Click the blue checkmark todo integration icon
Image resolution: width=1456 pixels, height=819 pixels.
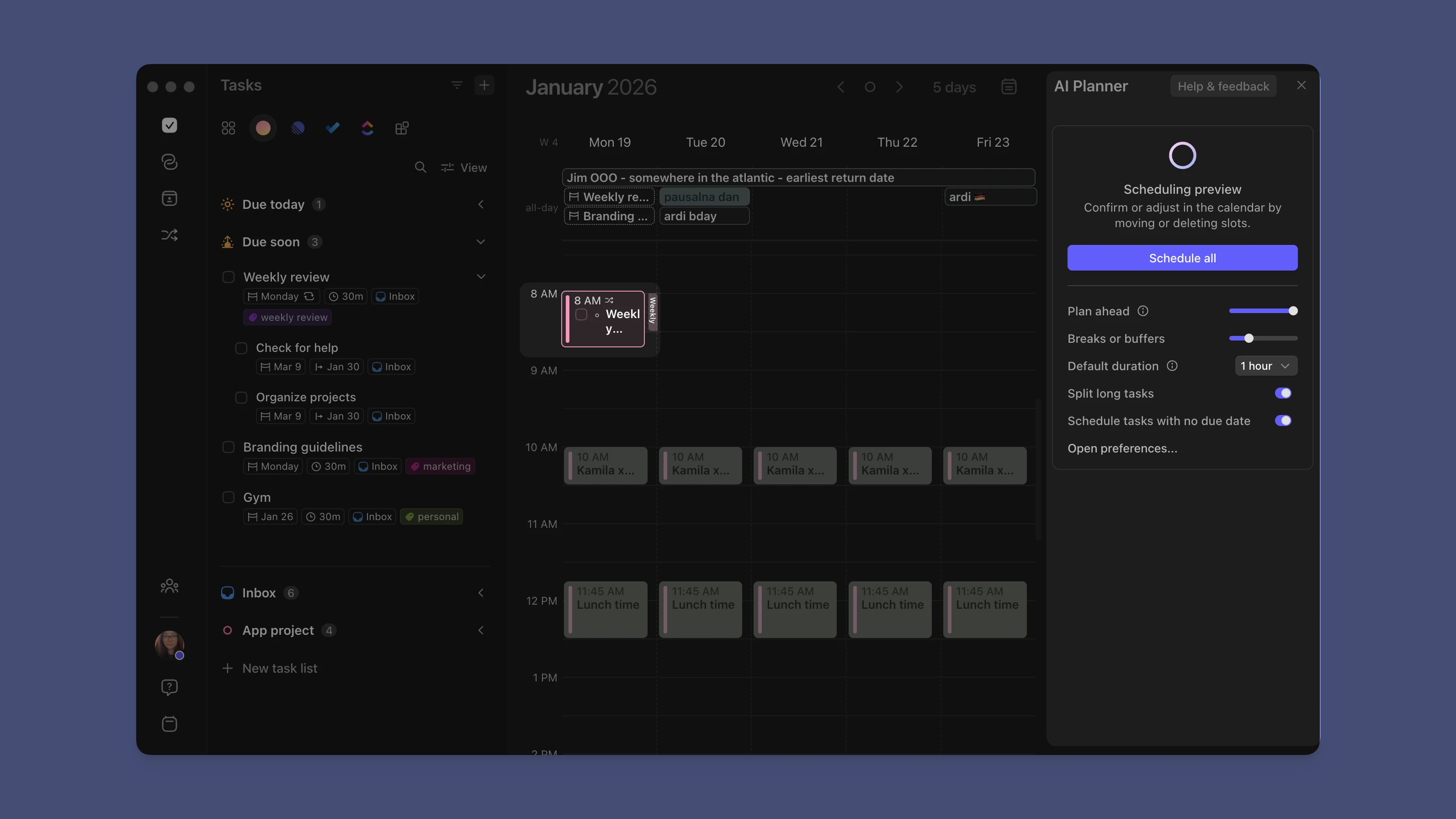(x=332, y=128)
